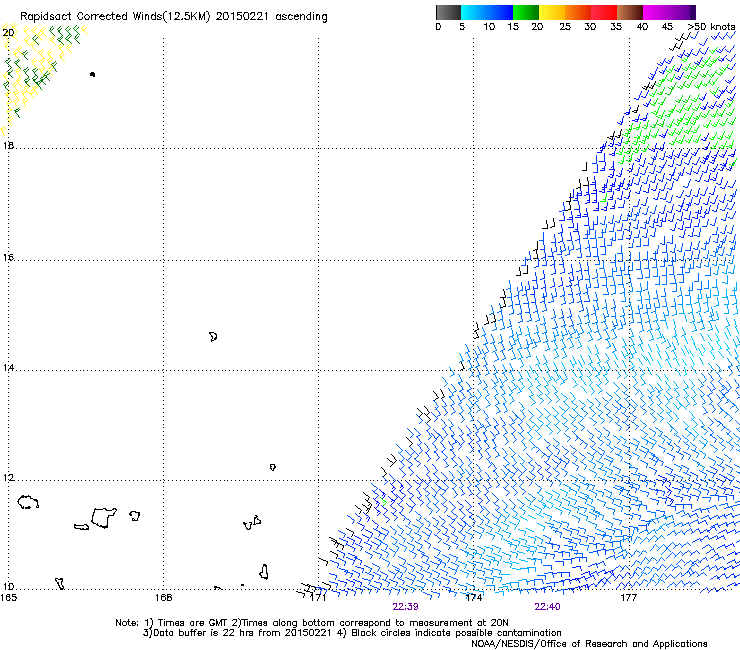Viewport: 740px width, 650px height.
Task: Click the red 30-35 knots legend color
Action: pos(604,12)
